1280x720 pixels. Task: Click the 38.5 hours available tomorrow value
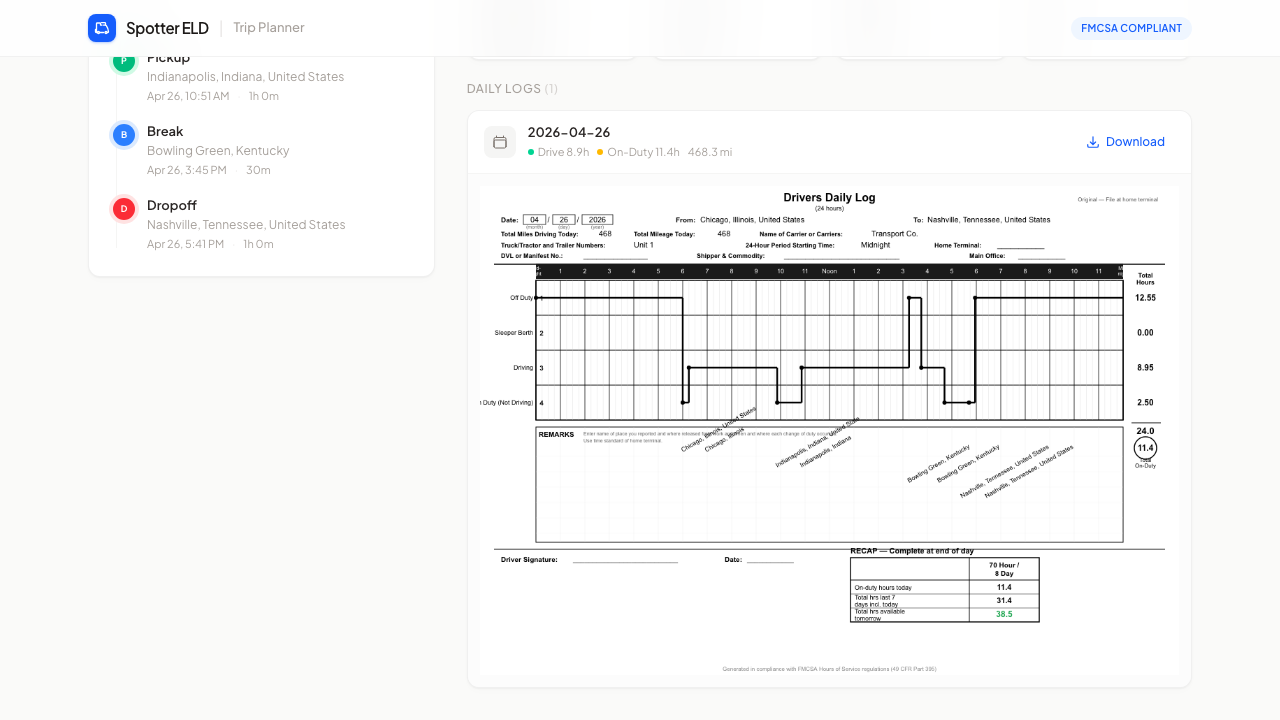[1004, 614]
